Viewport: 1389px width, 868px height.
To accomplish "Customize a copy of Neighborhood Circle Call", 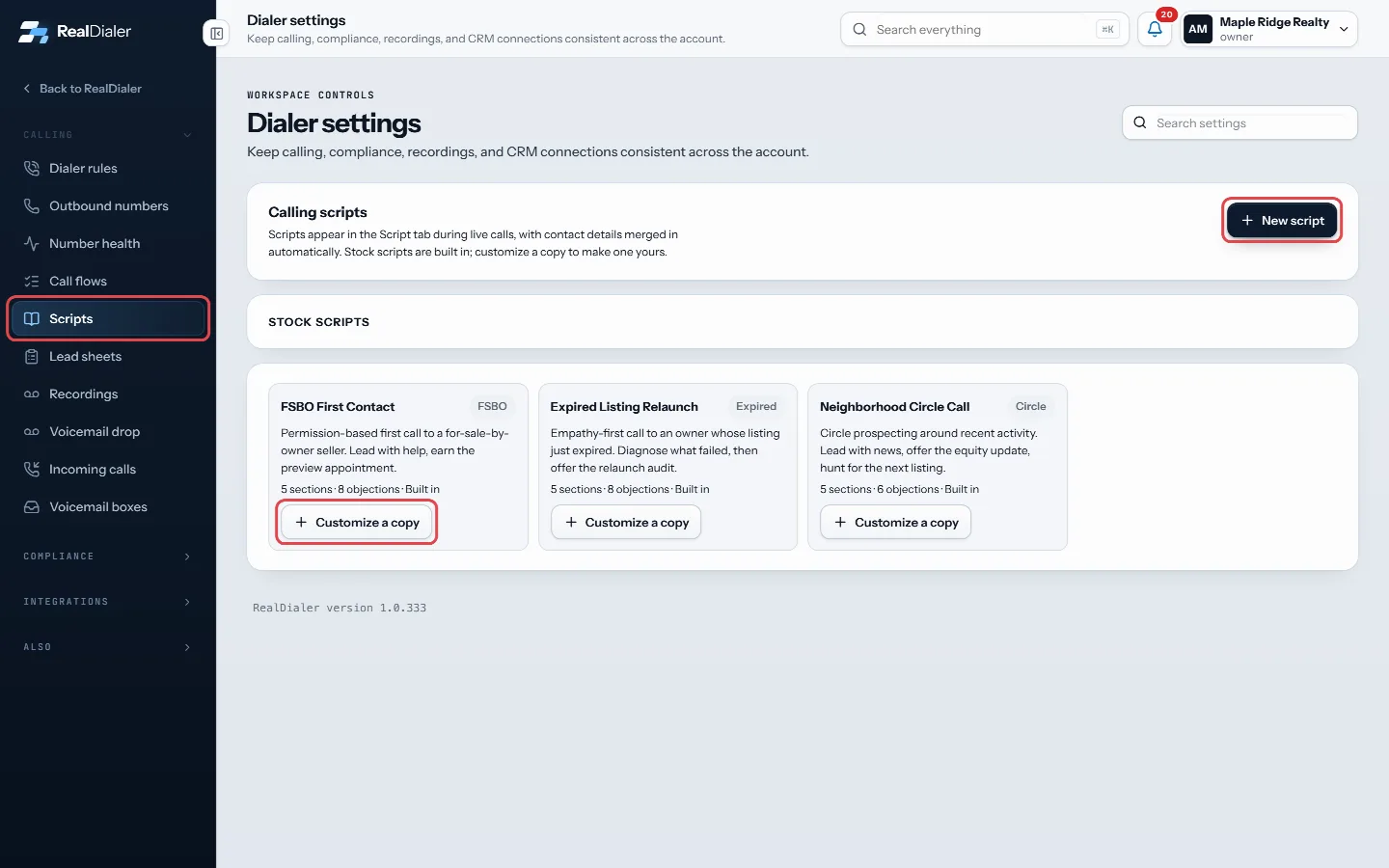I will (x=895, y=522).
